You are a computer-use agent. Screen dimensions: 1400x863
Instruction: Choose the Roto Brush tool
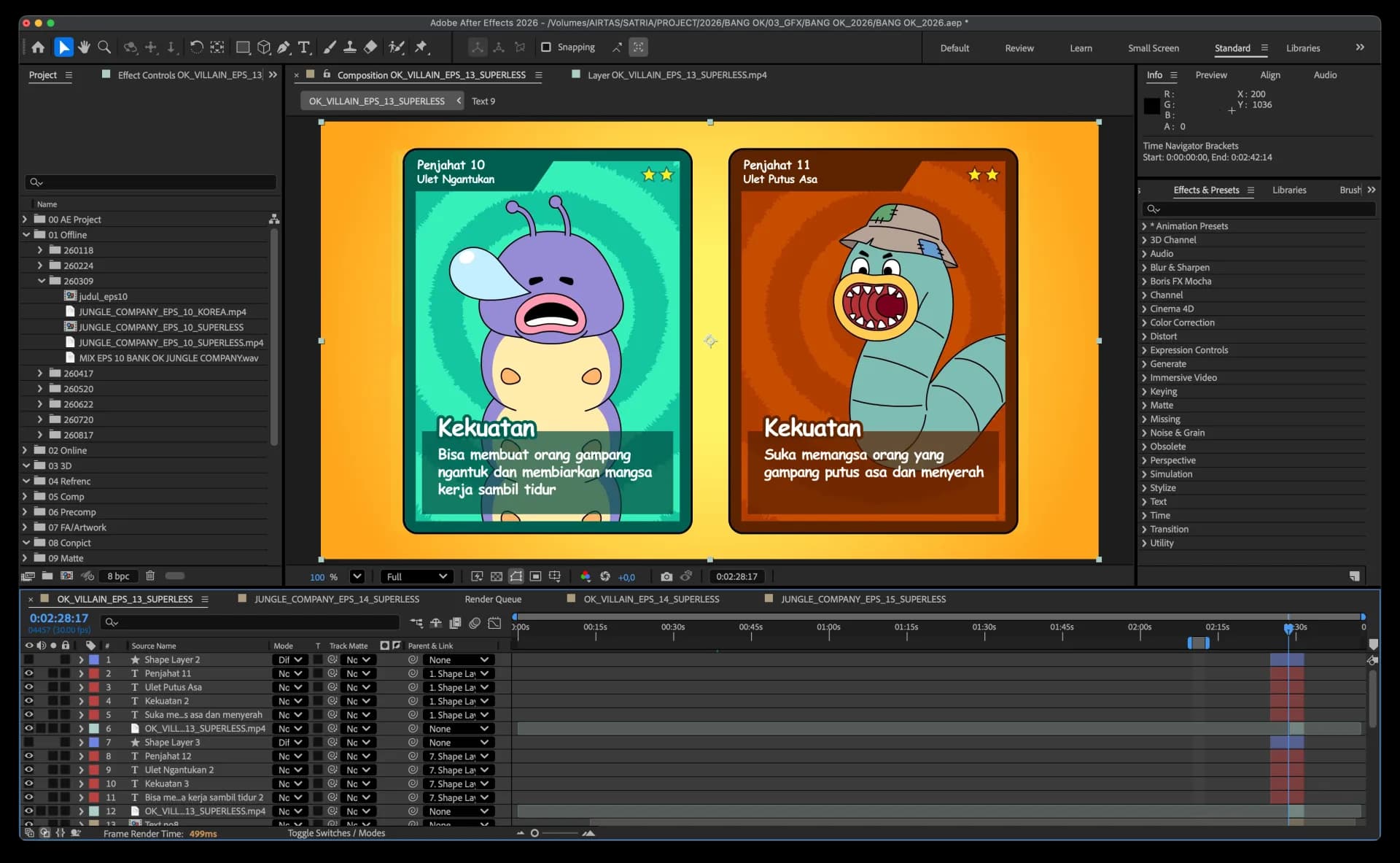pos(397,47)
